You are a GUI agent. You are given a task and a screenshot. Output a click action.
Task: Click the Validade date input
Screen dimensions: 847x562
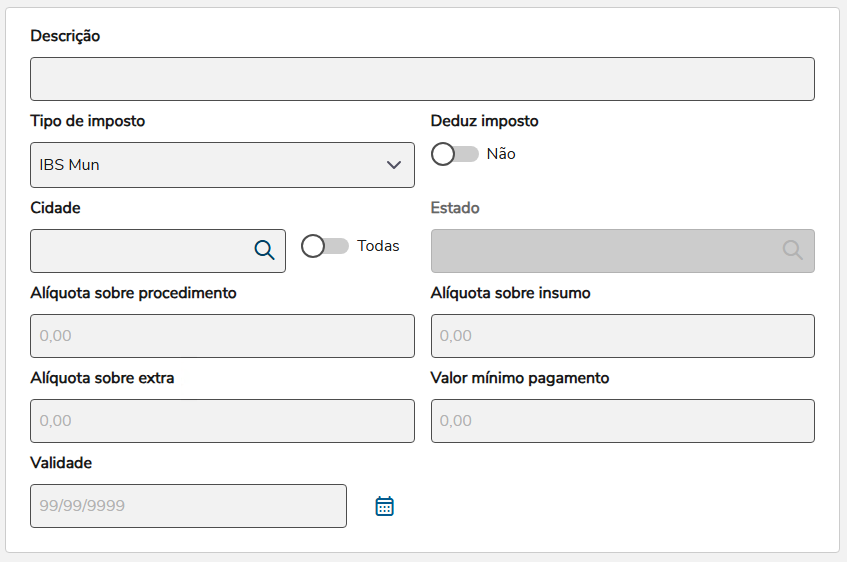[188, 506]
